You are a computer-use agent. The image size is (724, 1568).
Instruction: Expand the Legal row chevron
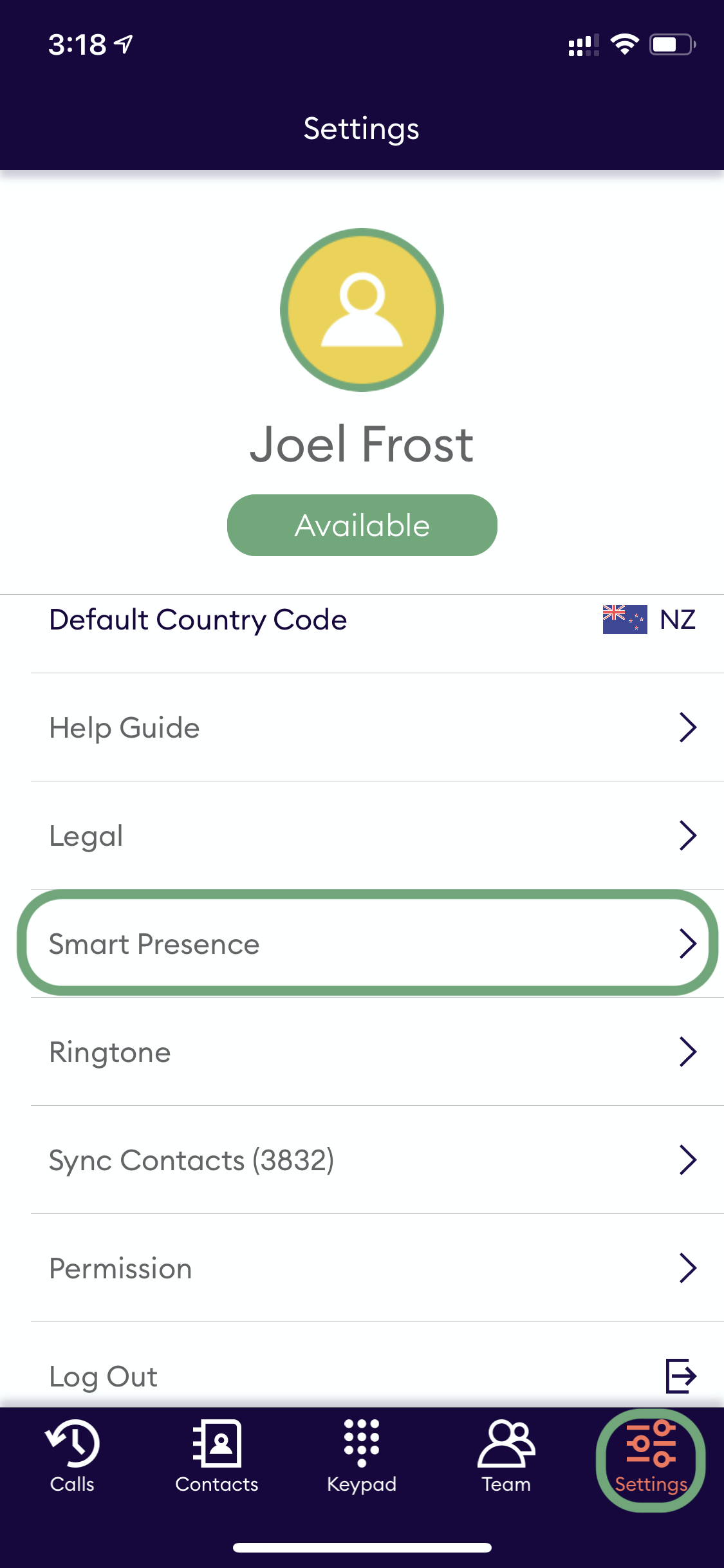tap(687, 835)
